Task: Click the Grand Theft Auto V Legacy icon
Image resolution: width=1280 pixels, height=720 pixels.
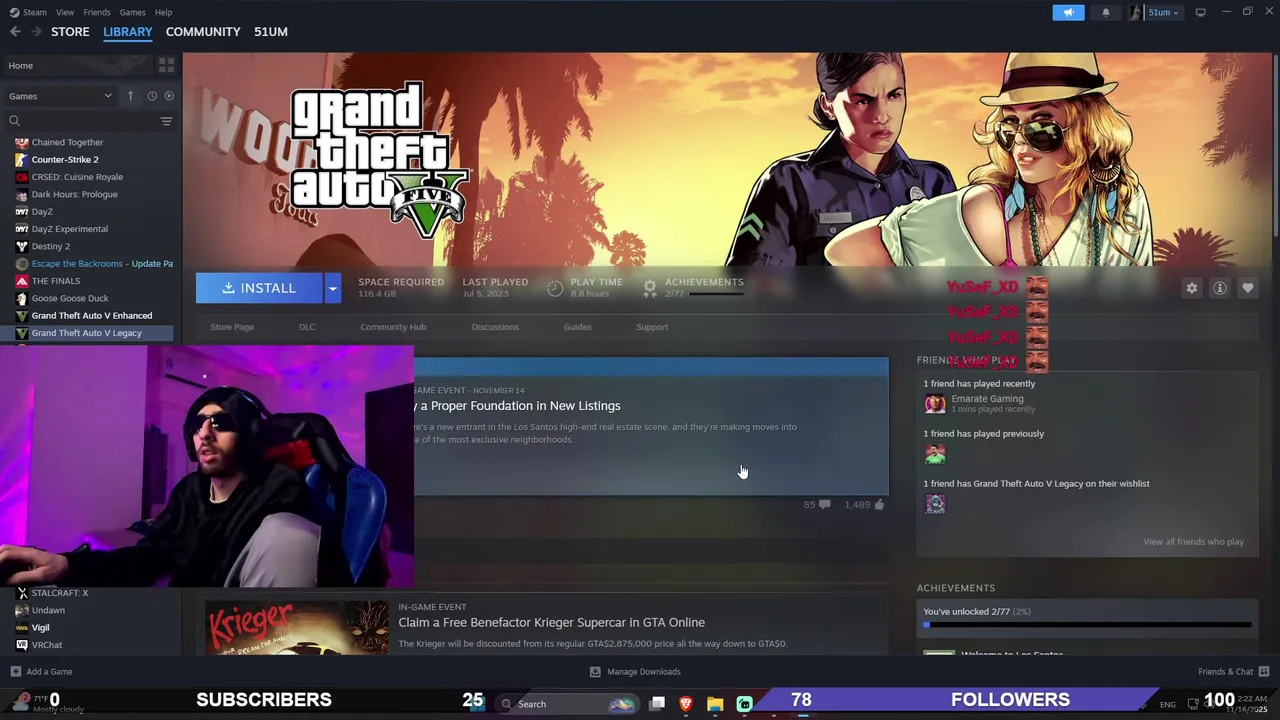Action: coord(22,333)
